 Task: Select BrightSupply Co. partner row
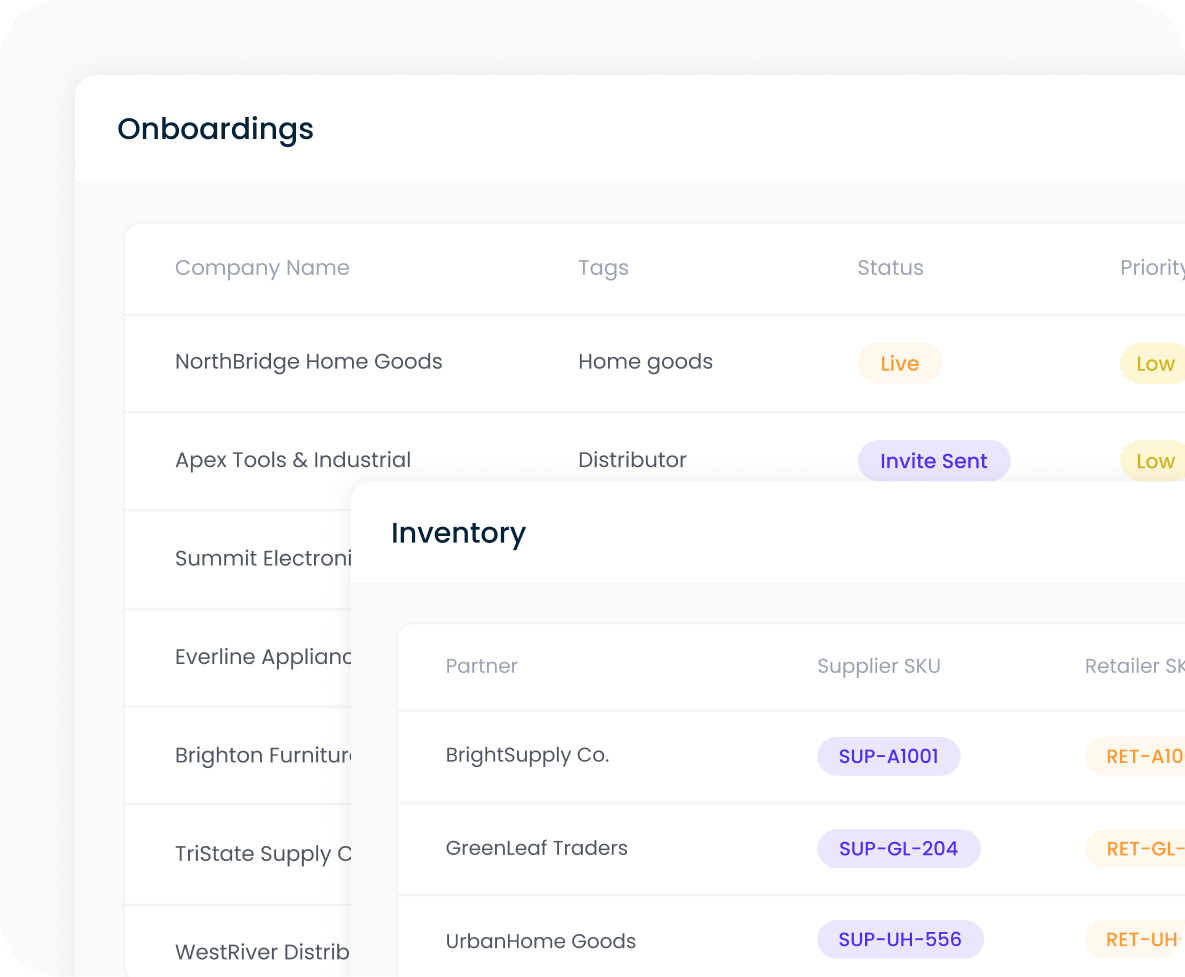point(527,756)
